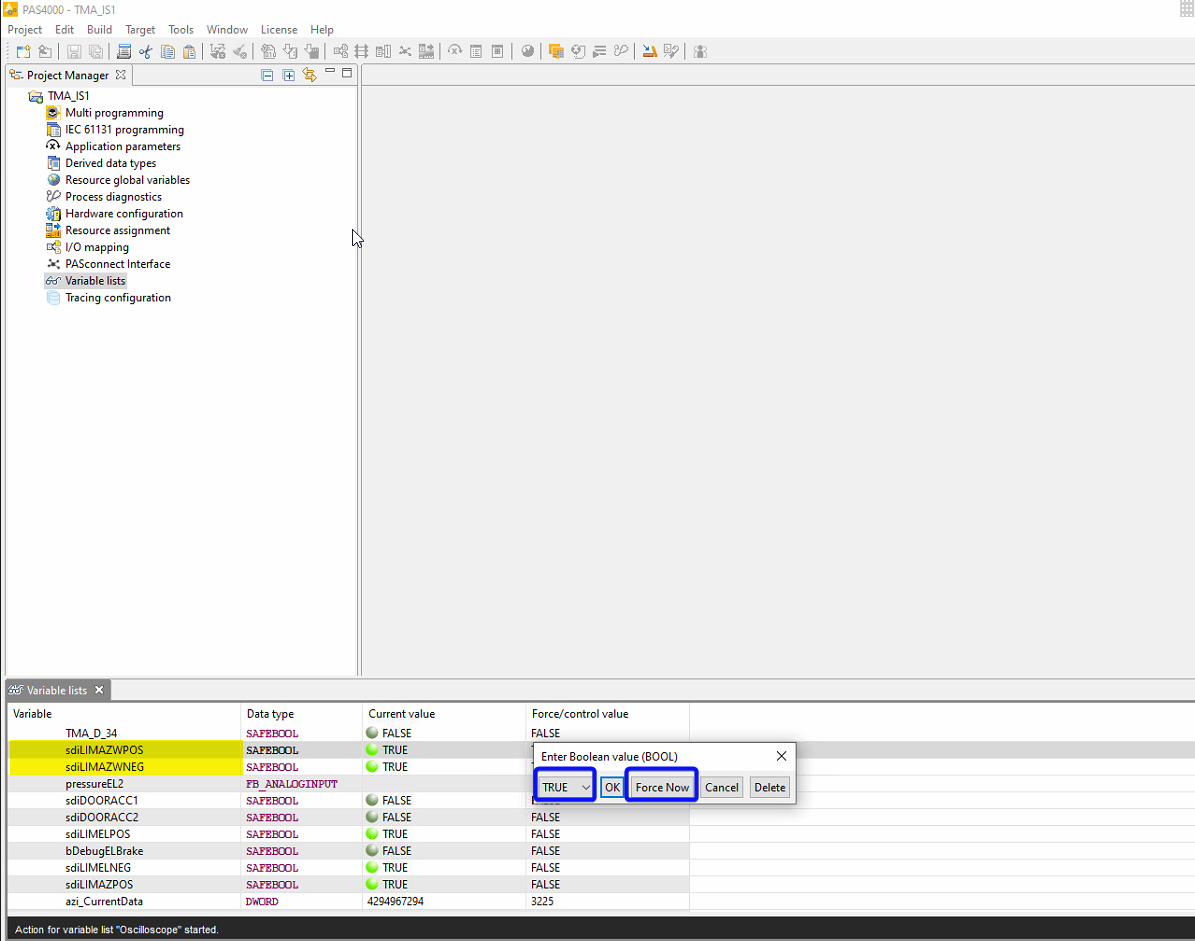Select Process diagnostics tree item
This screenshot has width=1195, height=941.
[114, 197]
